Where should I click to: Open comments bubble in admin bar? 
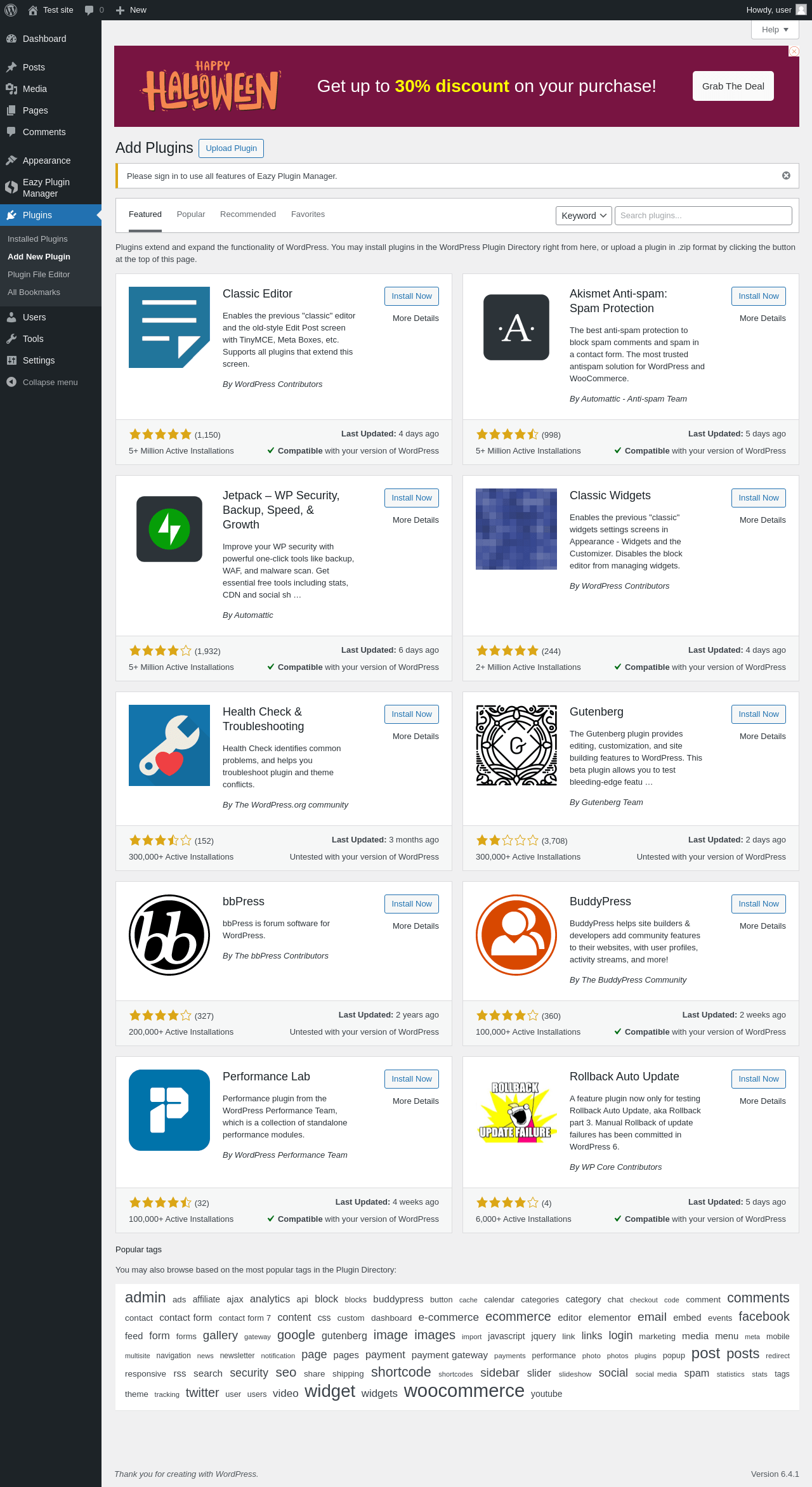click(x=89, y=10)
